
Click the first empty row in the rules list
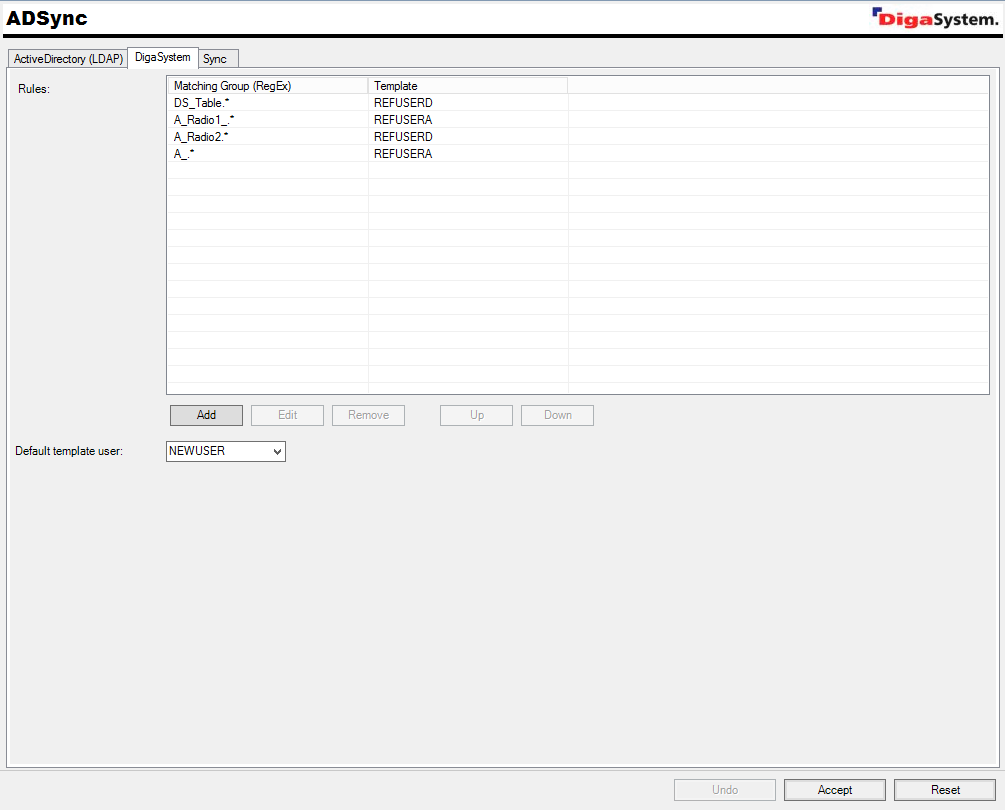(267, 171)
